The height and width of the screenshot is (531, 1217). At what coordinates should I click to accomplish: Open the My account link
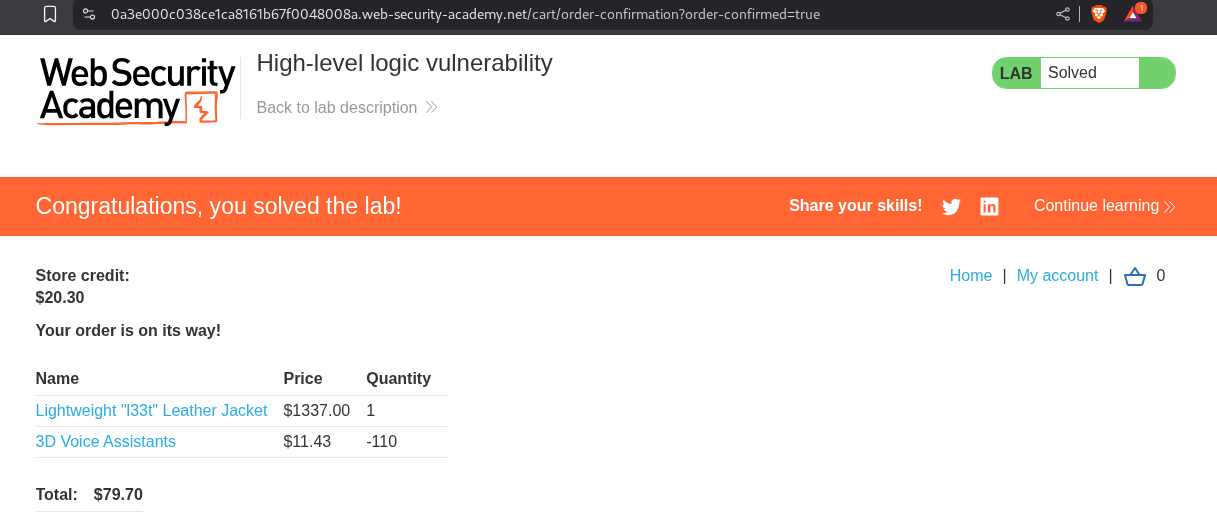click(x=1057, y=276)
